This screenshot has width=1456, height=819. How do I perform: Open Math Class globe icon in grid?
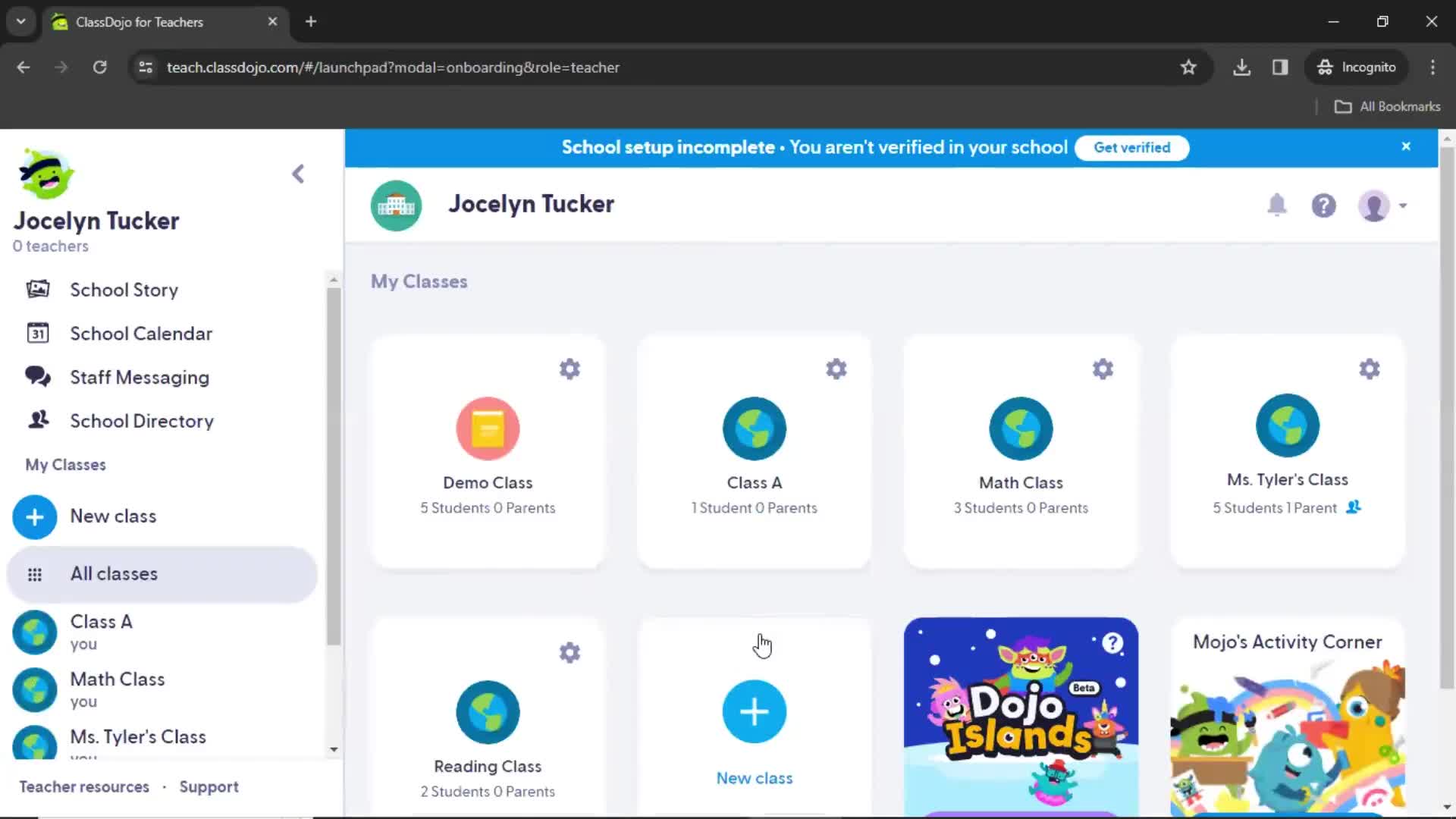pyautogui.click(x=1021, y=428)
